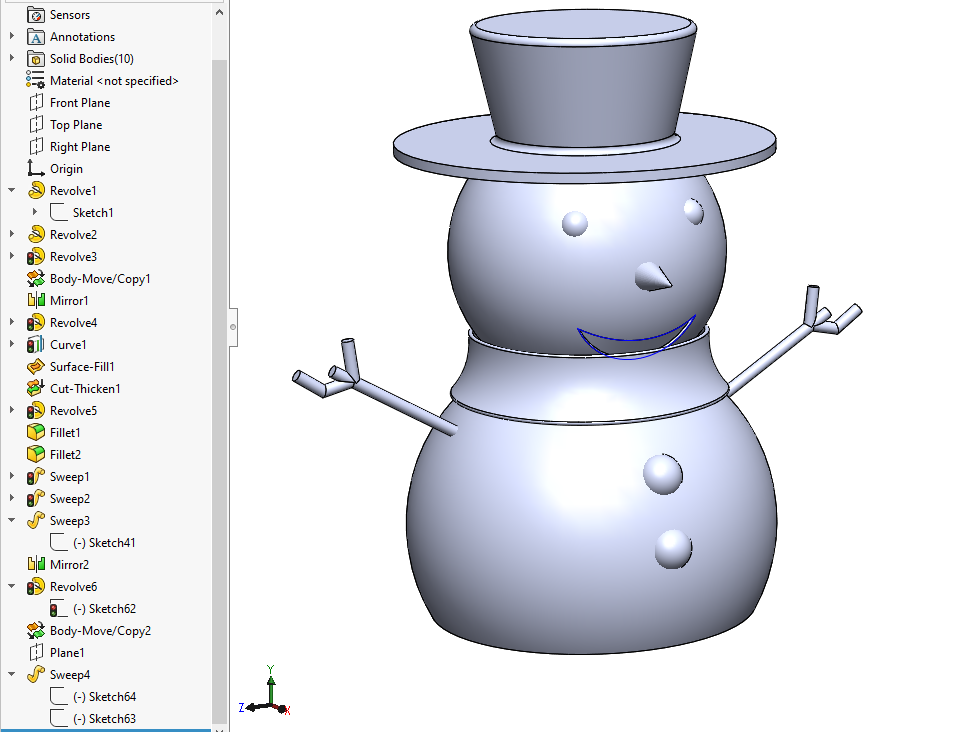Click the Origin icon
This screenshot has height=732, width=958.
coord(36,169)
